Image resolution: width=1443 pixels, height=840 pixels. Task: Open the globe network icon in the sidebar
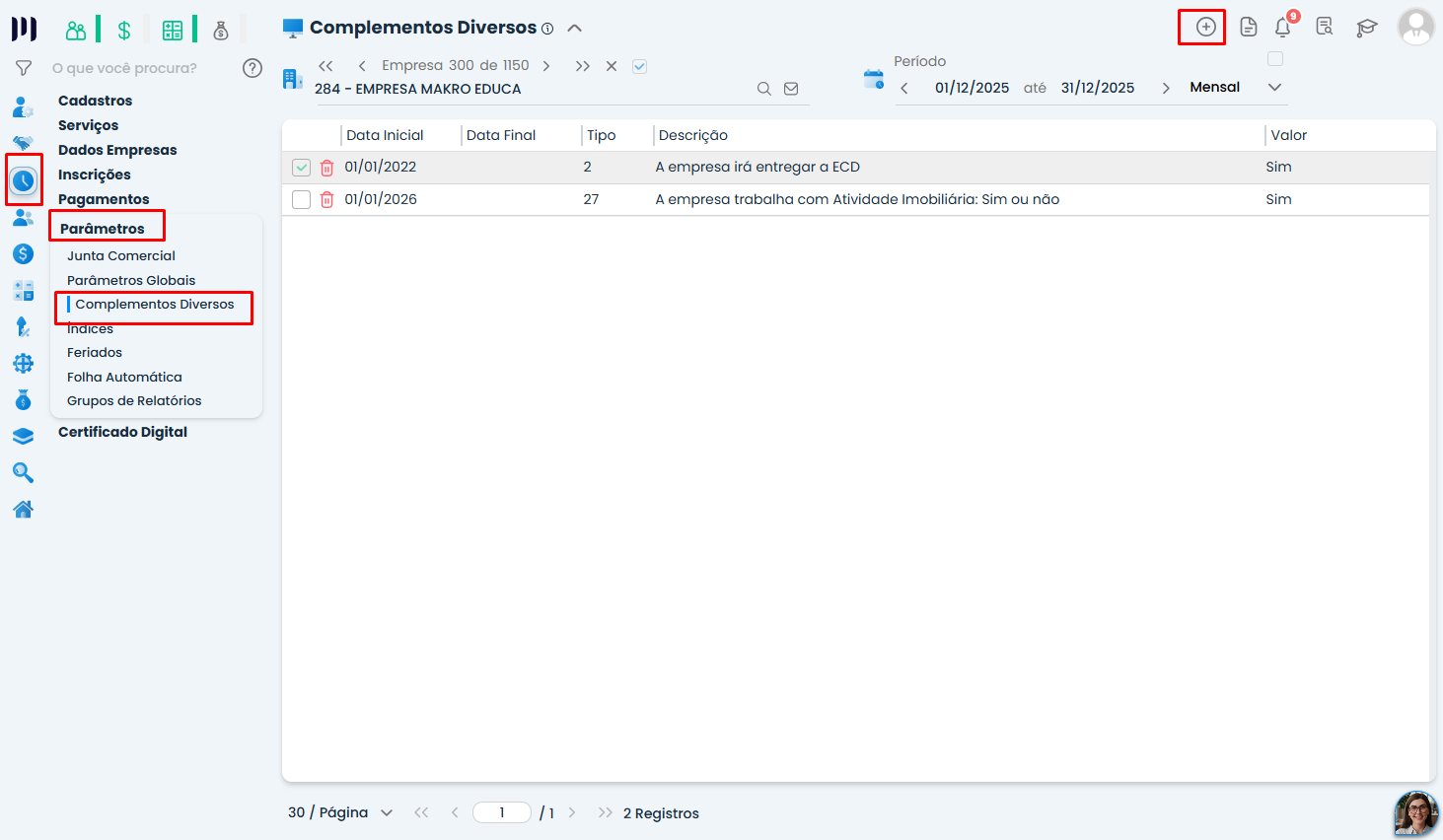(x=24, y=364)
